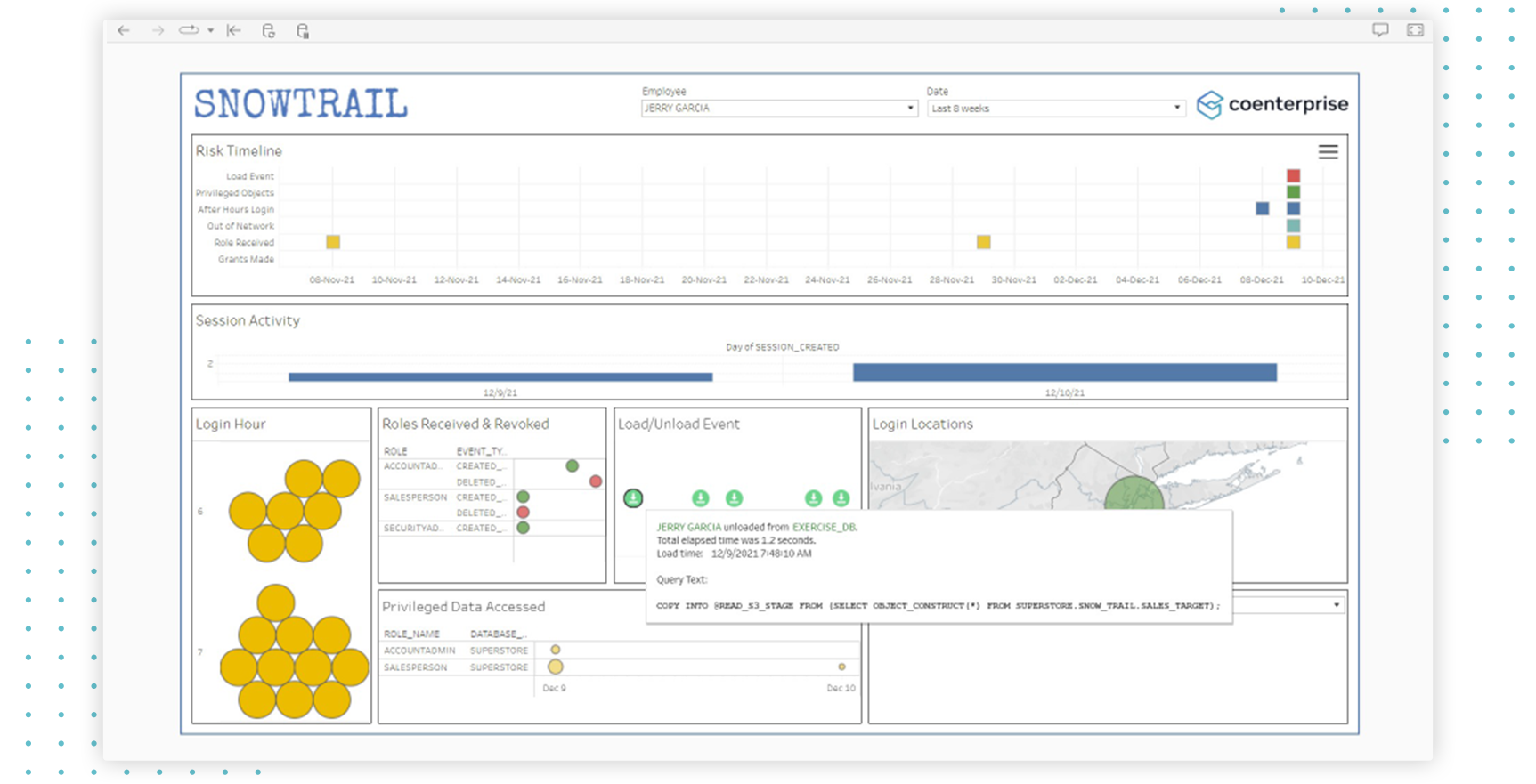Screen dimensions: 1536x784
Task: Click the SNOWTRAIL dashboard title
Action: pos(301,104)
